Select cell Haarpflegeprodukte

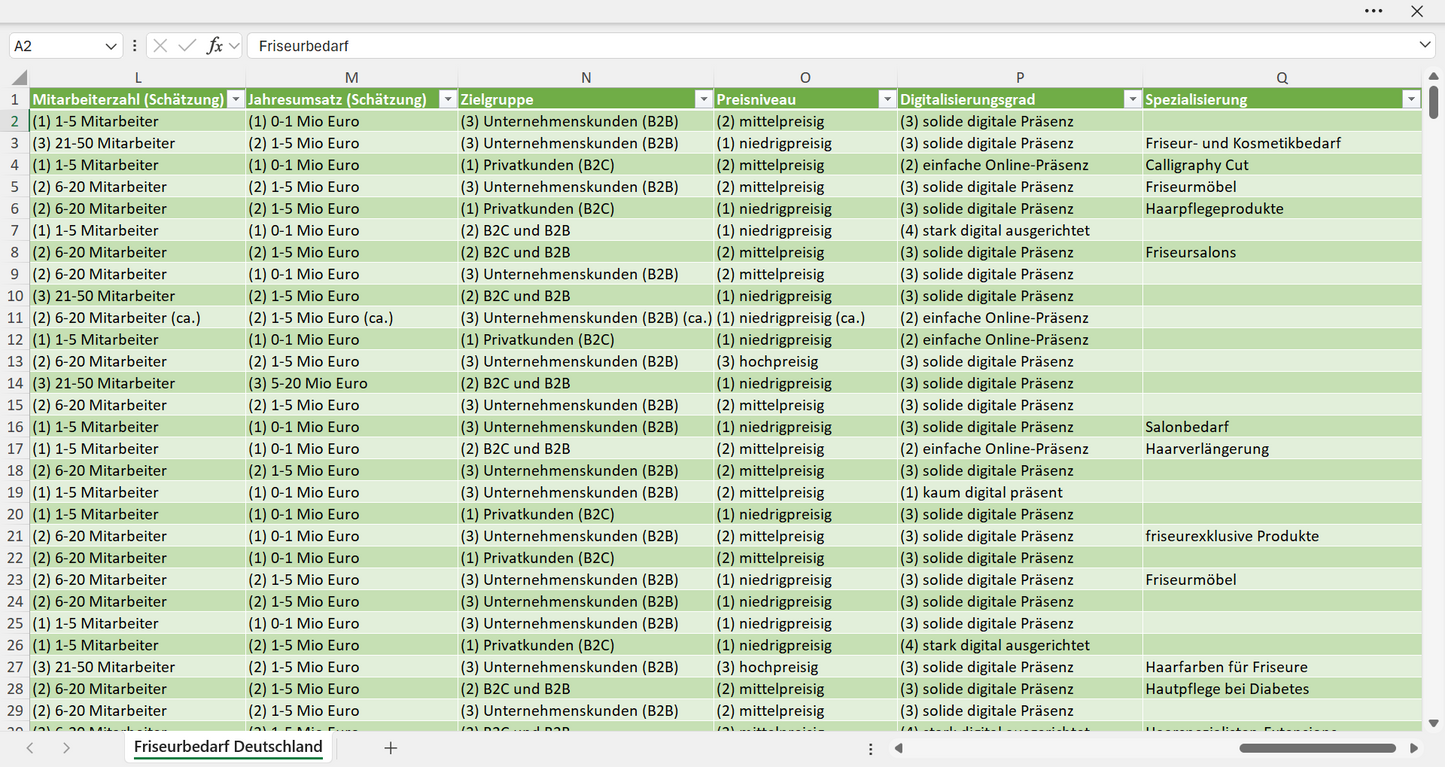tap(1282, 209)
